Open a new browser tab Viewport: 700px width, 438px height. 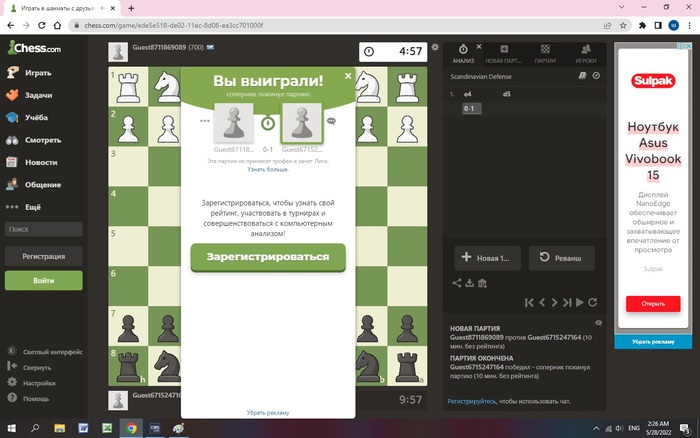[131, 8]
